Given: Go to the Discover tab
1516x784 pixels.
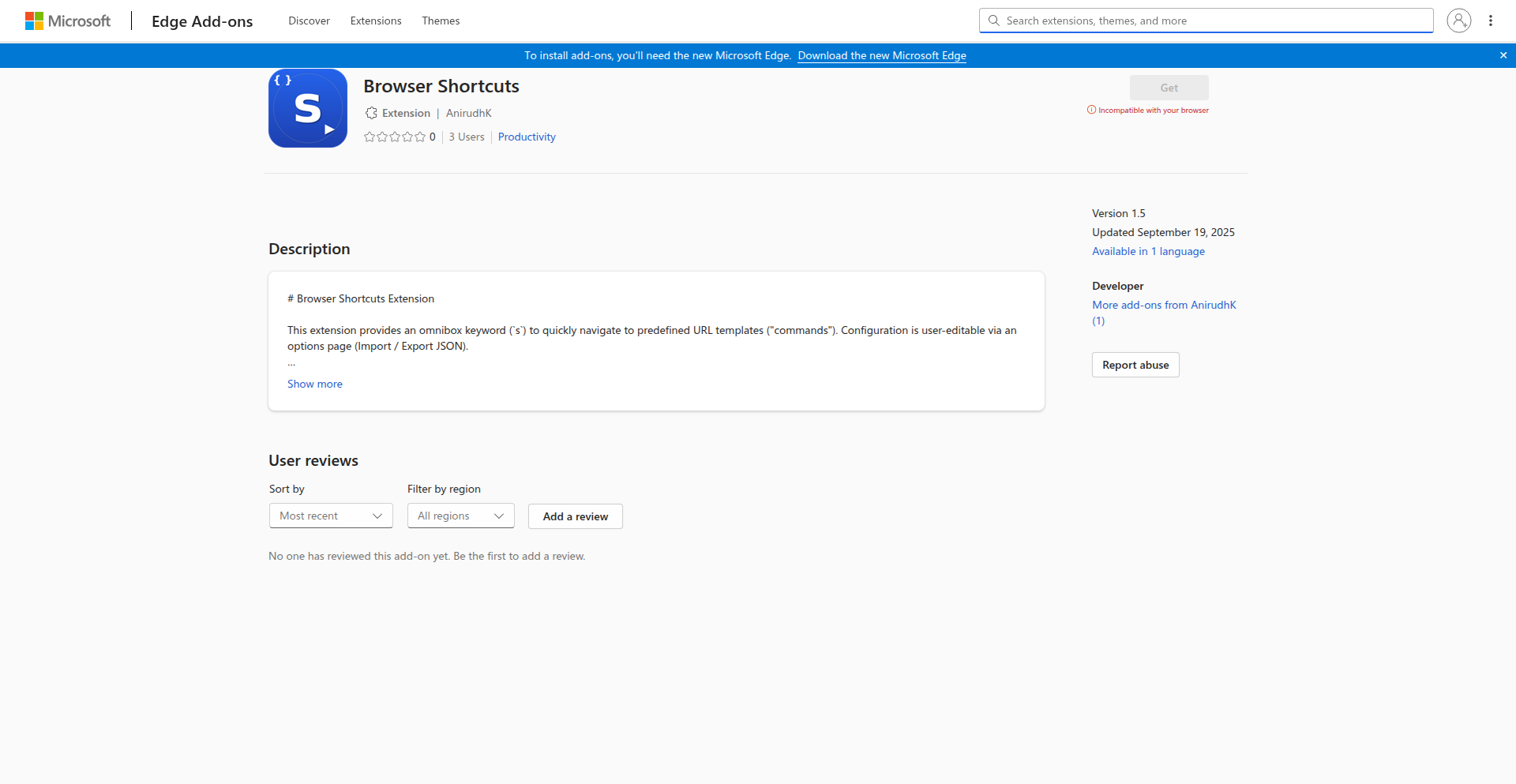Looking at the screenshot, I should (x=309, y=21).
